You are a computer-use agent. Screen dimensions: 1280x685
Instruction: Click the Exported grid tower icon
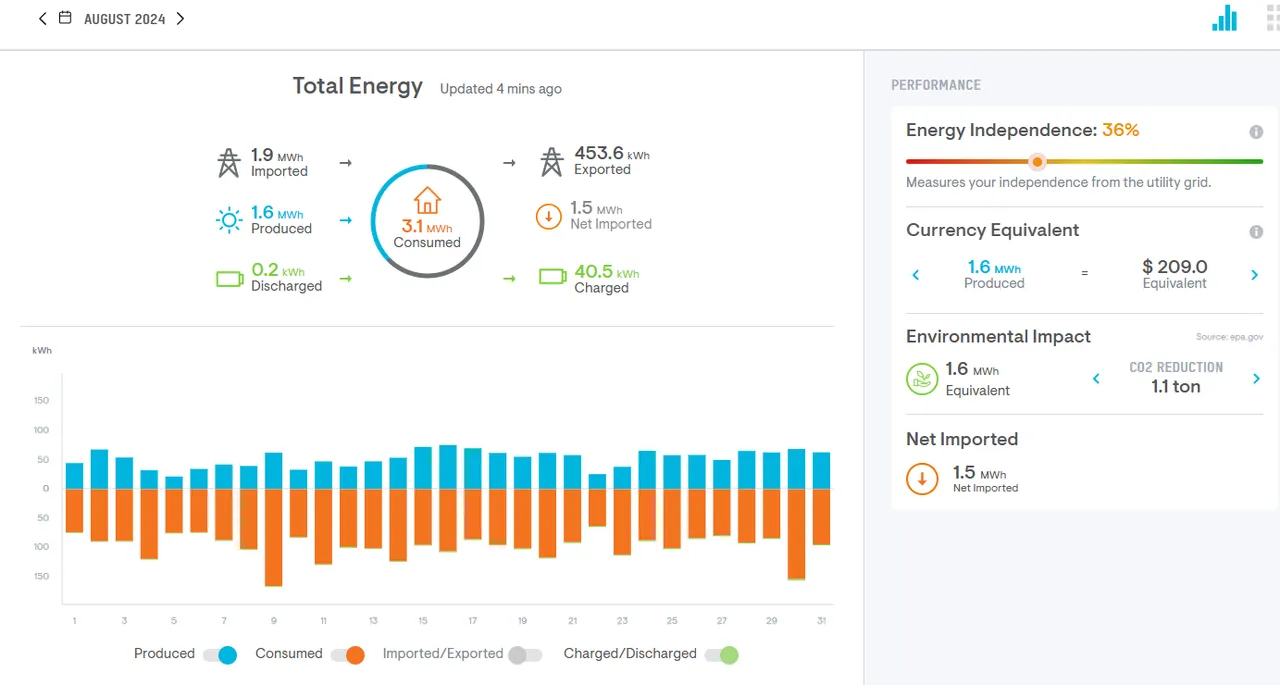(552, 162)
